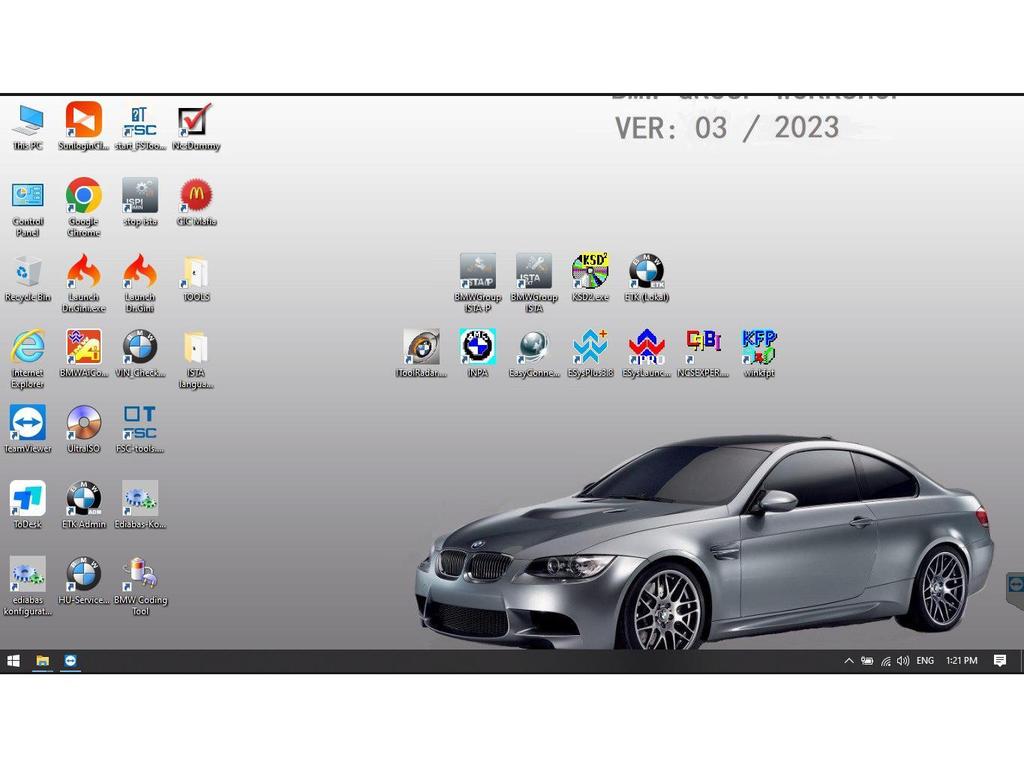Open the volume control in system tray
The image size is (1024, 768).
pyautogui.click(x=903, y=661)
